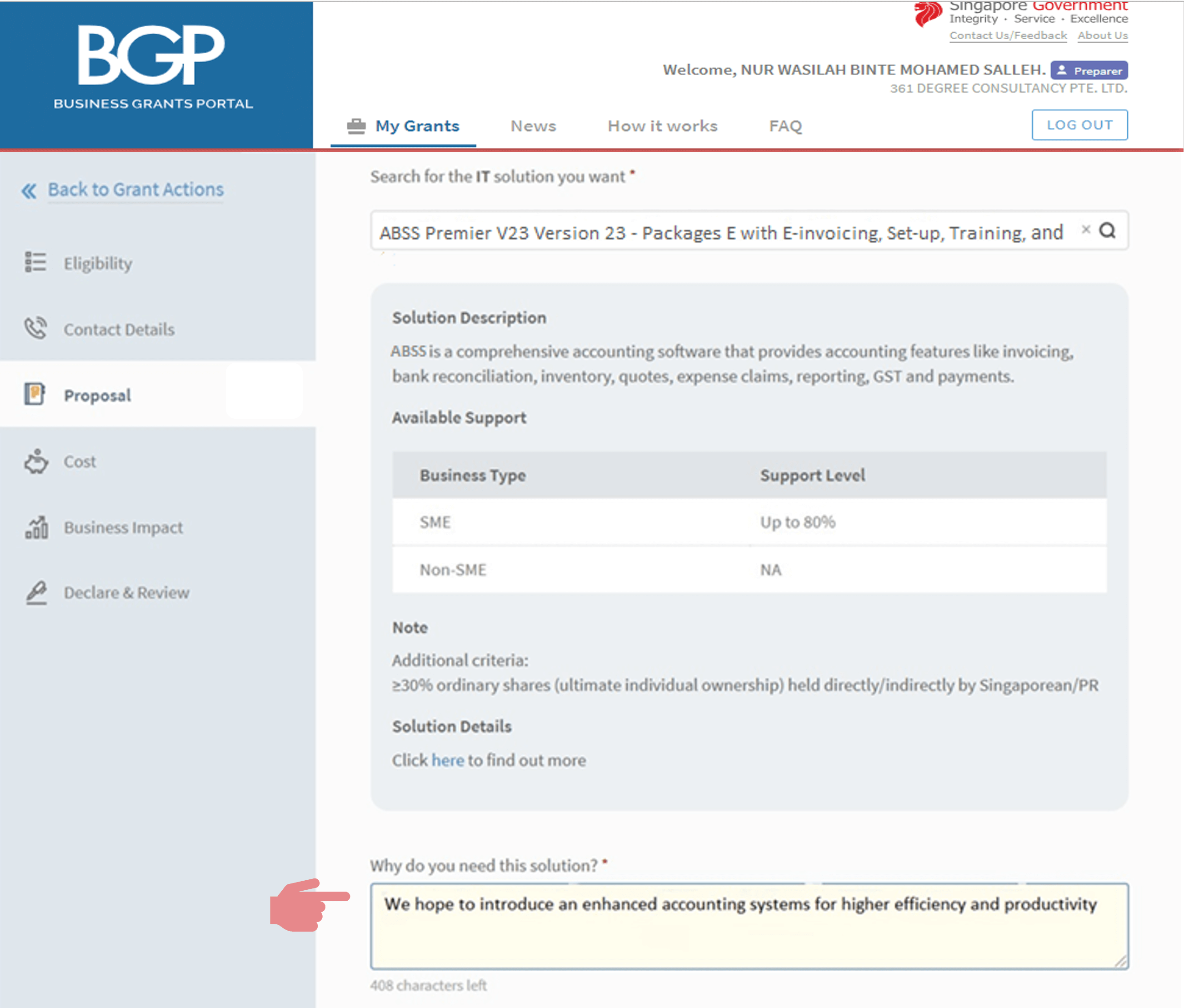Click the Cost piggy bank icon
This screenshot has height=1008, width=1184.
(x=35, y=461)
